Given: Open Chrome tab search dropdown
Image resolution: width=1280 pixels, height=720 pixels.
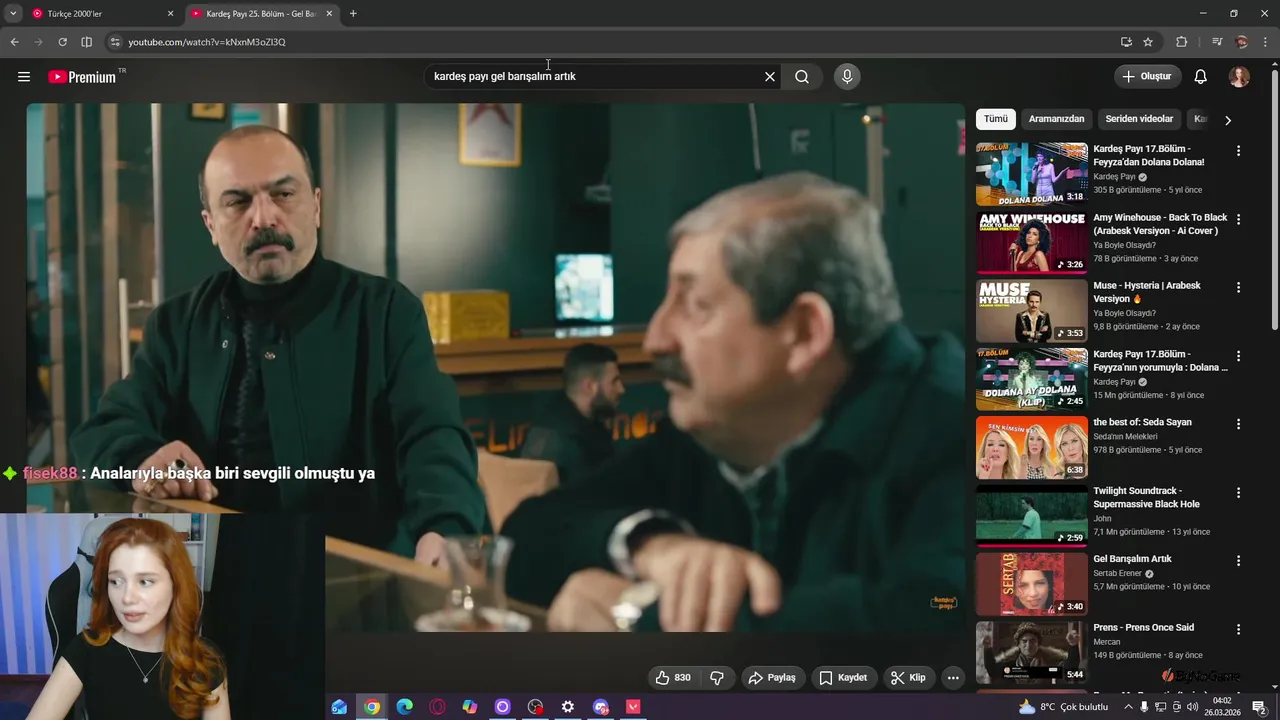Looking at the screenshot, I should pyautogui.click(x=13, y=14).
